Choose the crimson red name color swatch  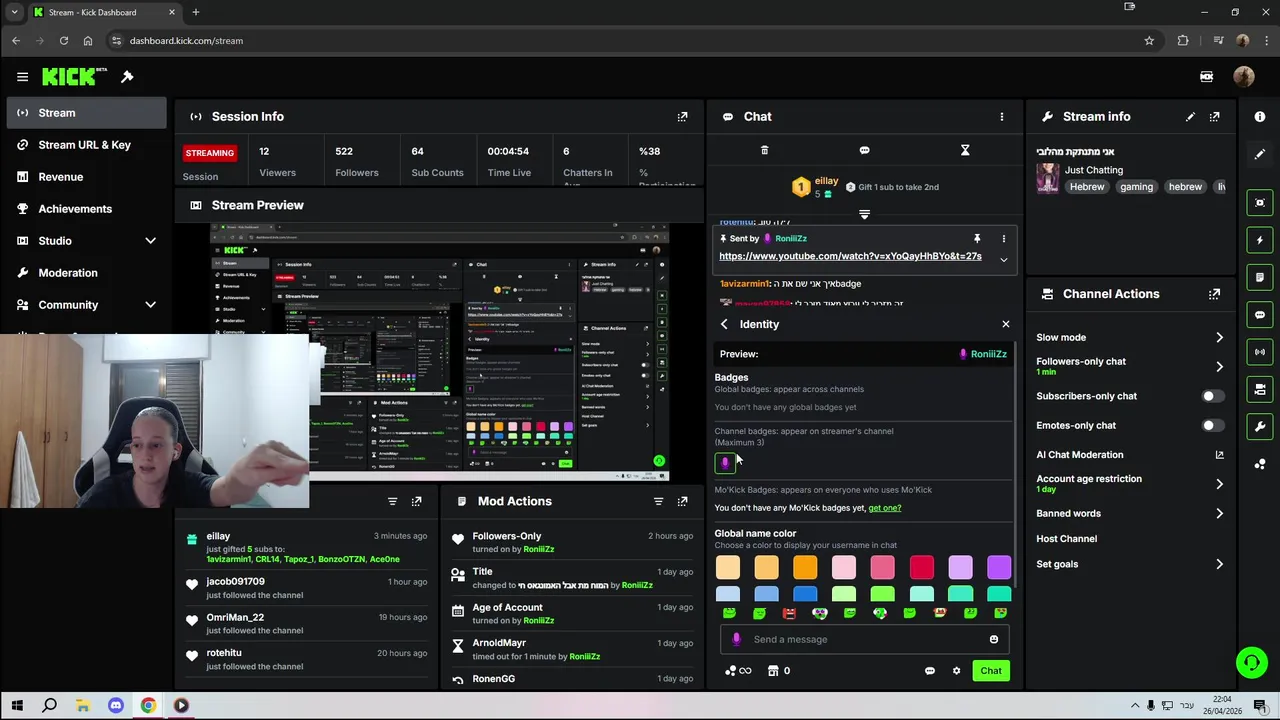[921, 568]
